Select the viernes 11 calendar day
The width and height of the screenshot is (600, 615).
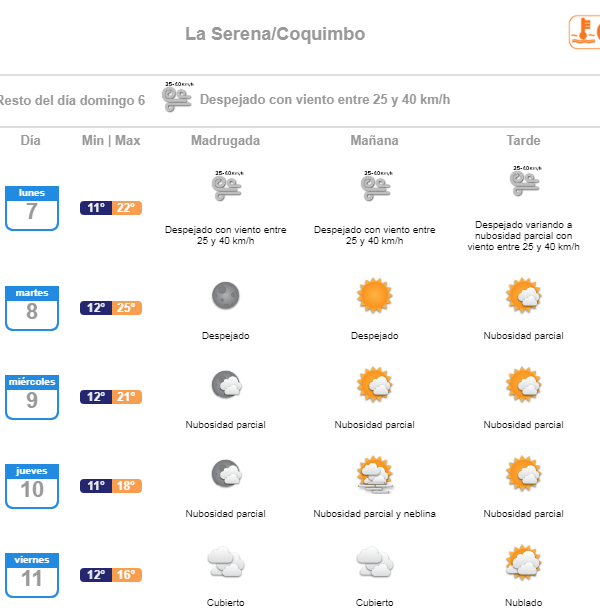pos(31,575)
